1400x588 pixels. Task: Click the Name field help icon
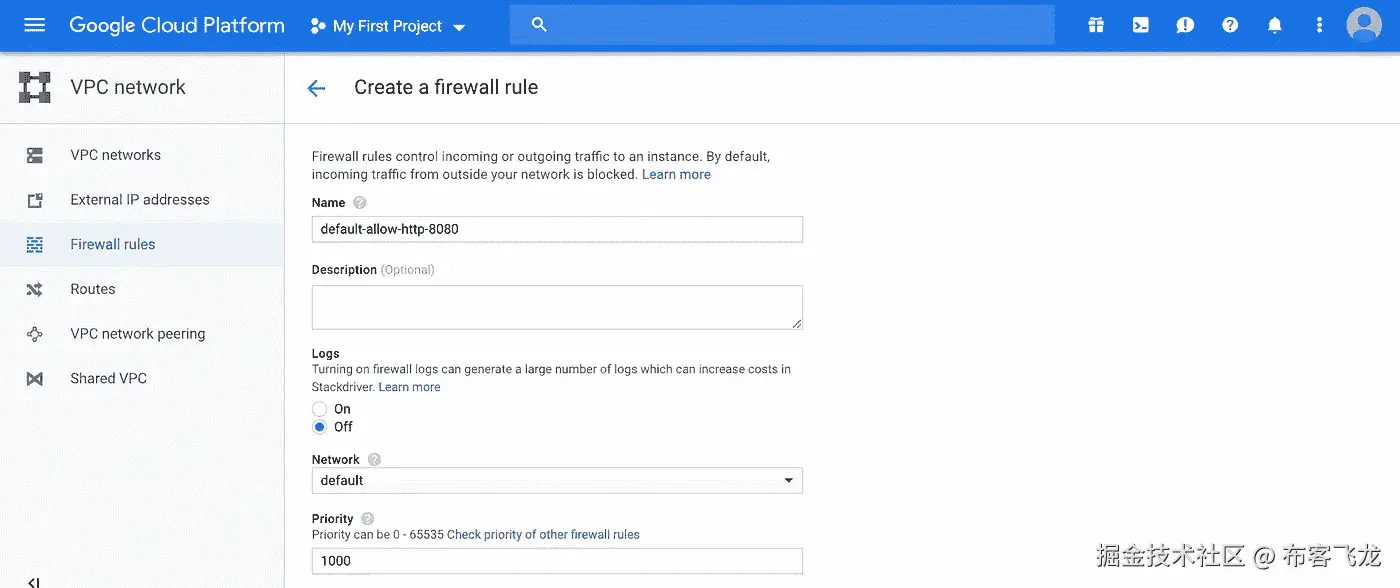(360, 203)
